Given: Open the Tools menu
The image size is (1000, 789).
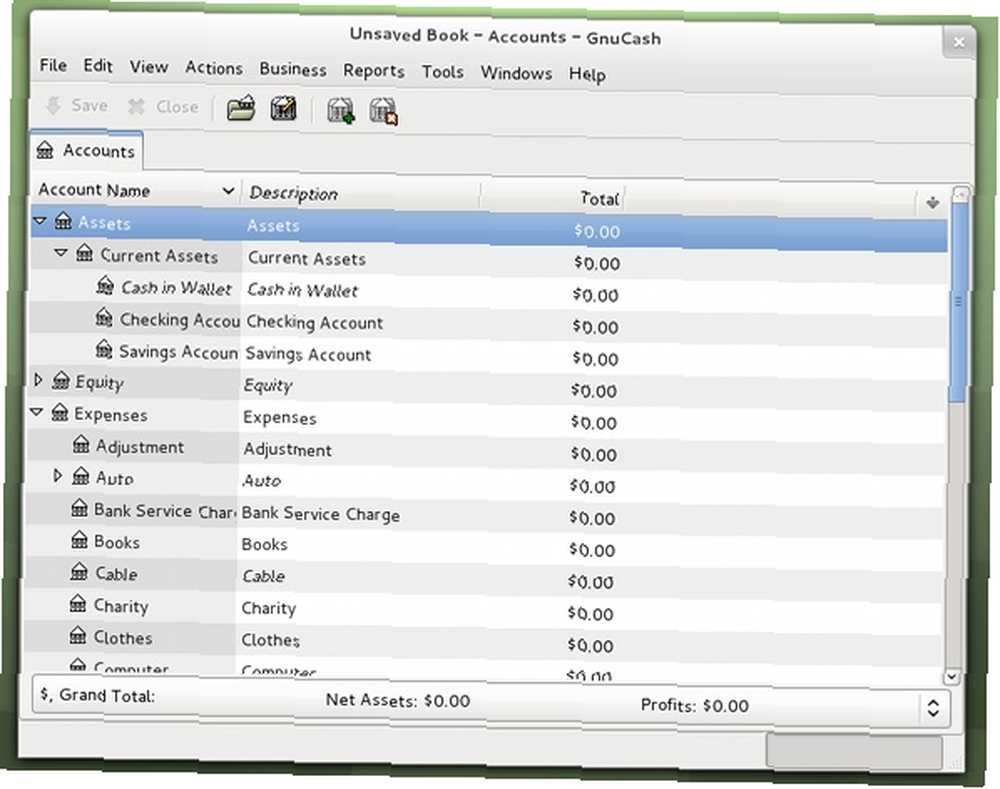Looking at the screenshot, I should click(x=443, y=72).
